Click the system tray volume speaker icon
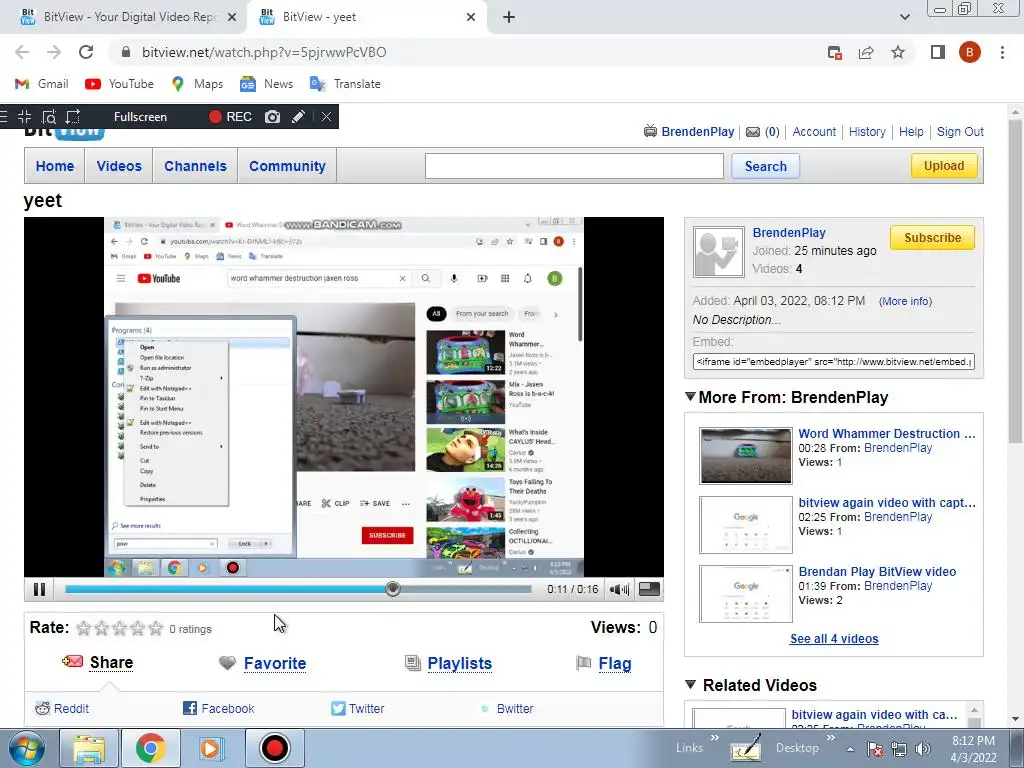 point(923,749)
